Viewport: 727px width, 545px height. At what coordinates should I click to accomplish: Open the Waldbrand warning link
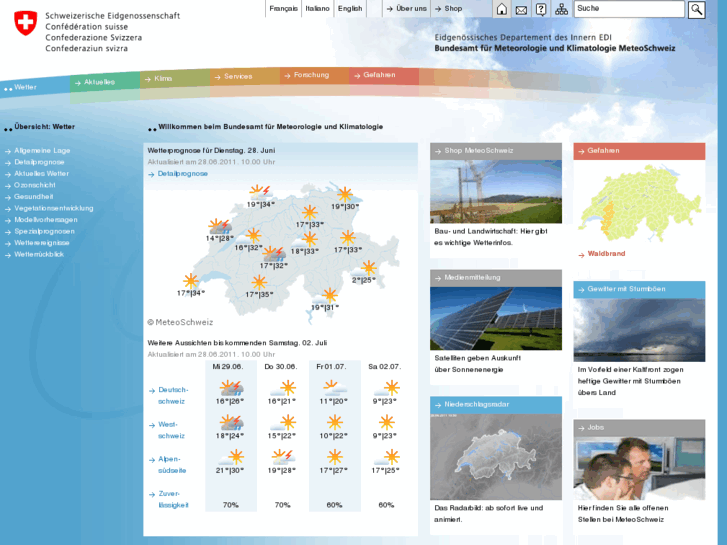[x=606, y=254]
